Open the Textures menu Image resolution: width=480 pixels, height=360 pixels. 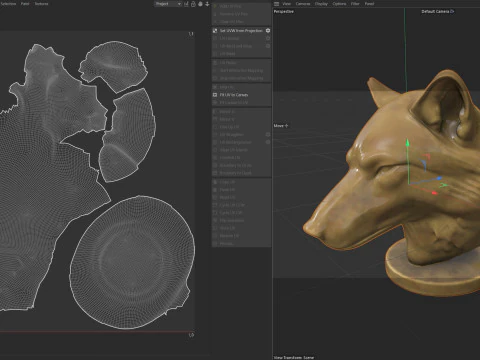42,4
